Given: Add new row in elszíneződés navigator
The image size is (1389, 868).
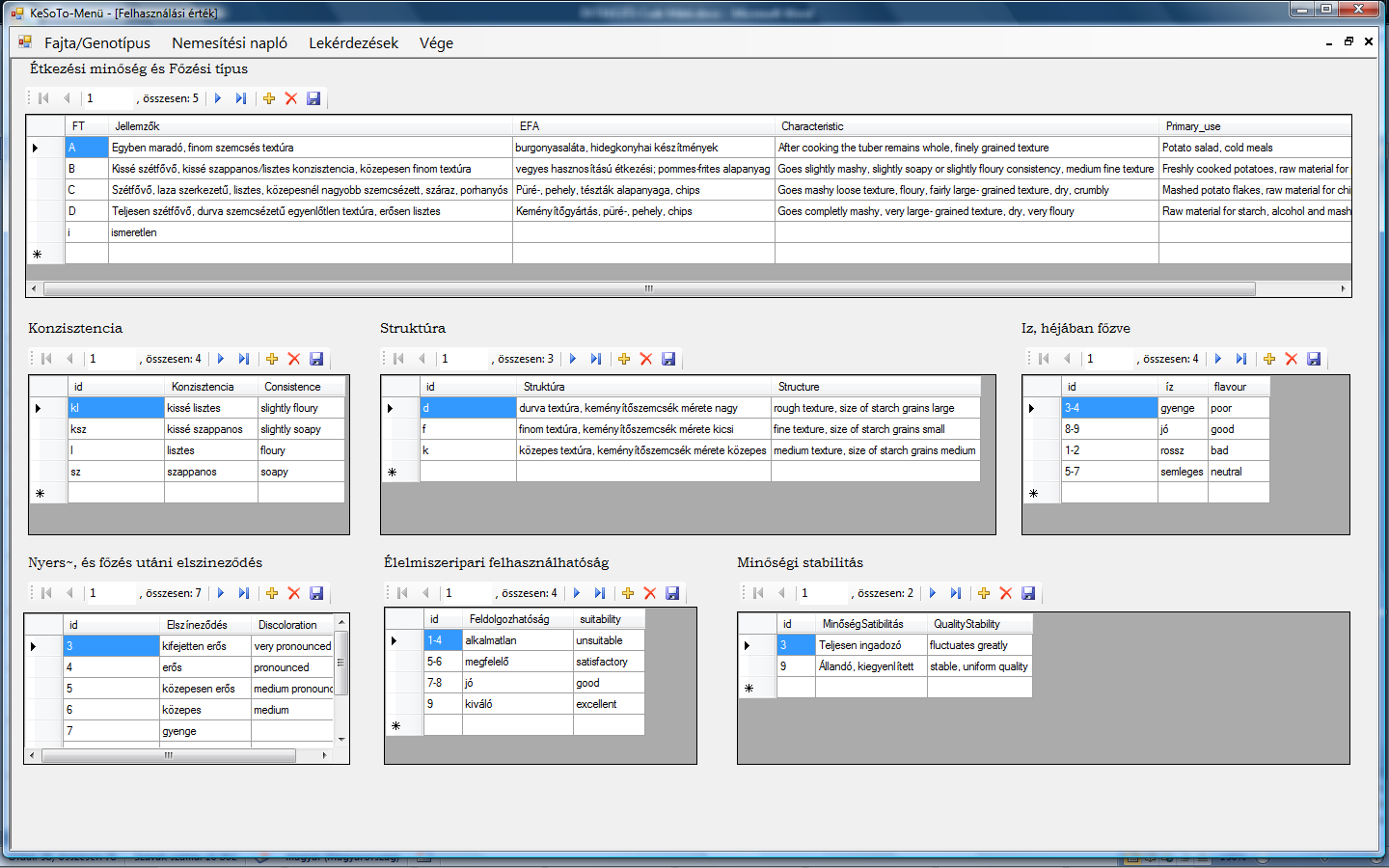Looking at the screenshot, I should 272,593.
